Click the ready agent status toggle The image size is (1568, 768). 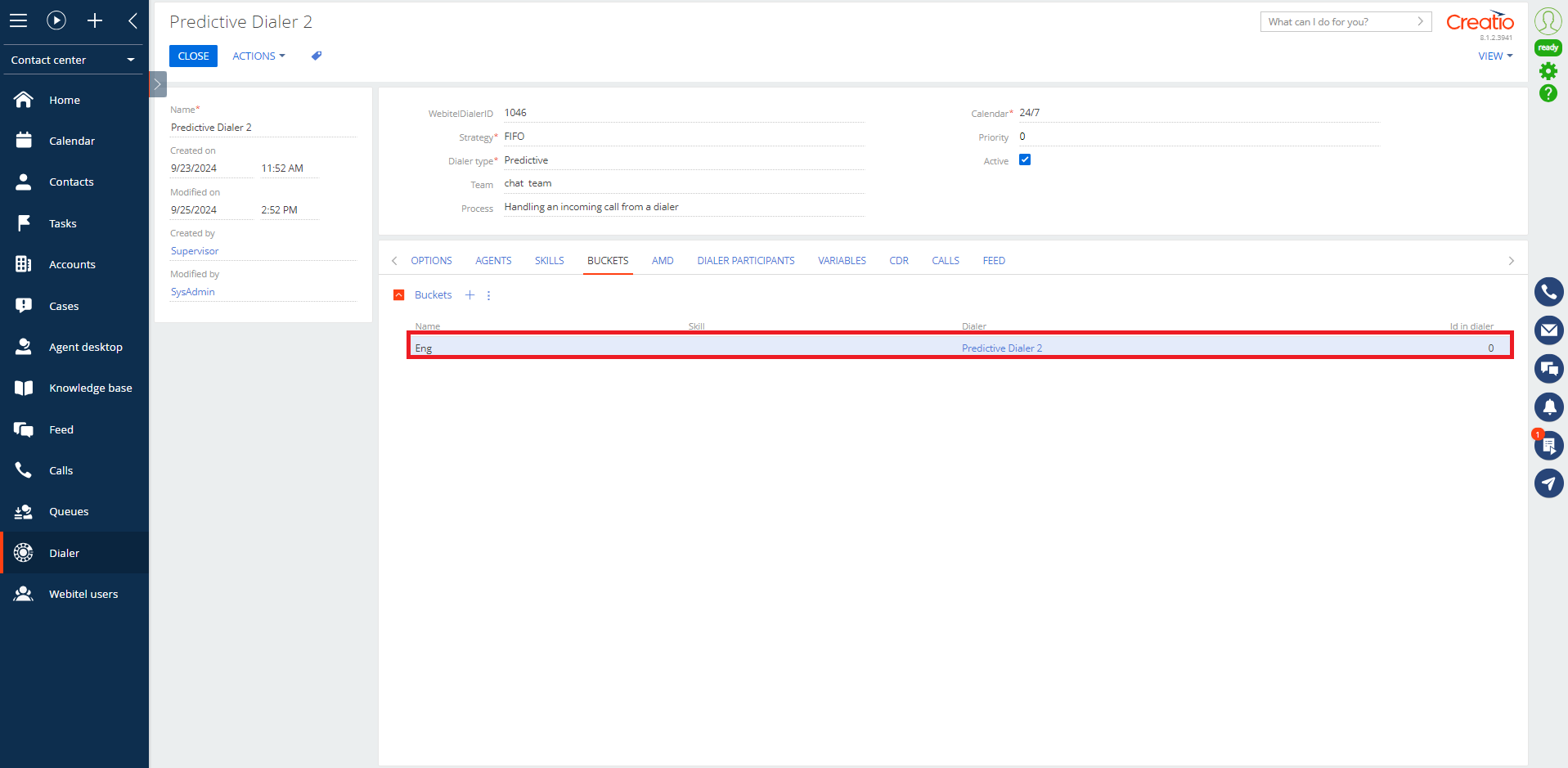[1548, 48]
